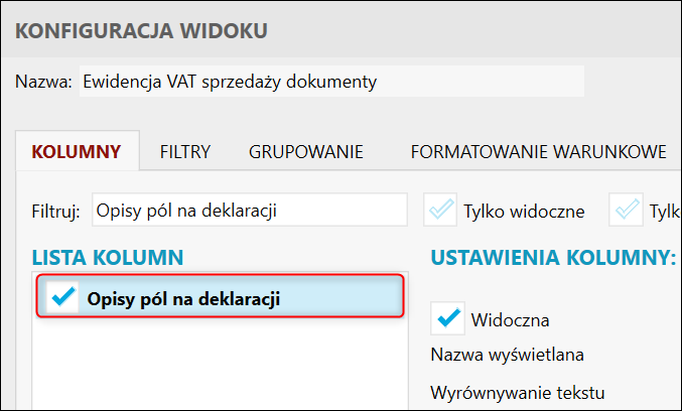Screen dimensions: 682x411
Task: Click the Nazwa wyświetlana setting label
Action: [x=507, y=354]
